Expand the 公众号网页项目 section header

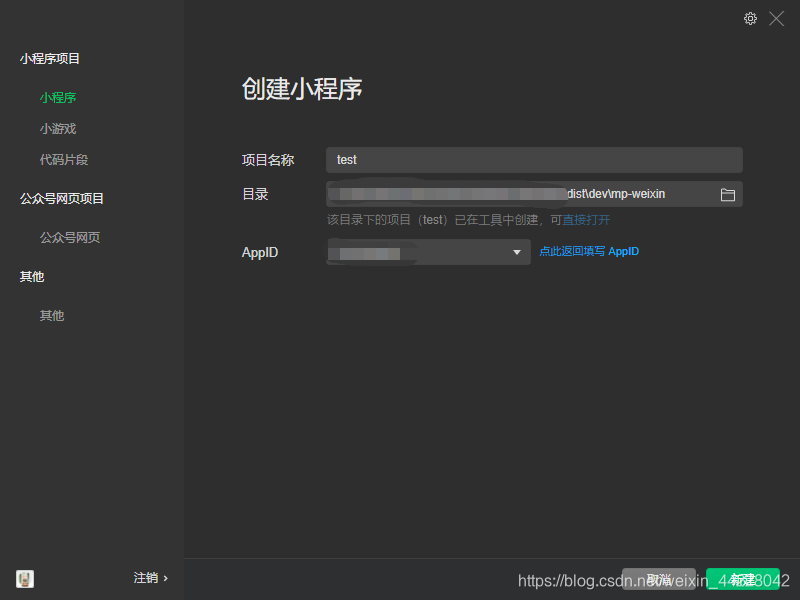[61, 198]
